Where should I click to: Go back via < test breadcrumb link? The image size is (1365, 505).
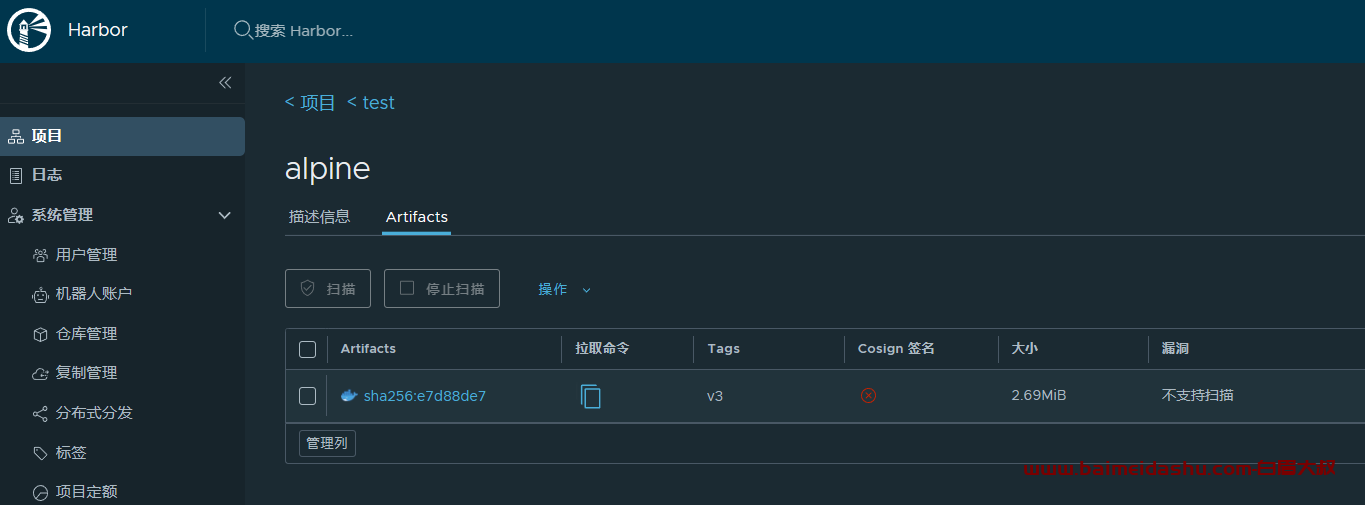[x=370, y=103]
